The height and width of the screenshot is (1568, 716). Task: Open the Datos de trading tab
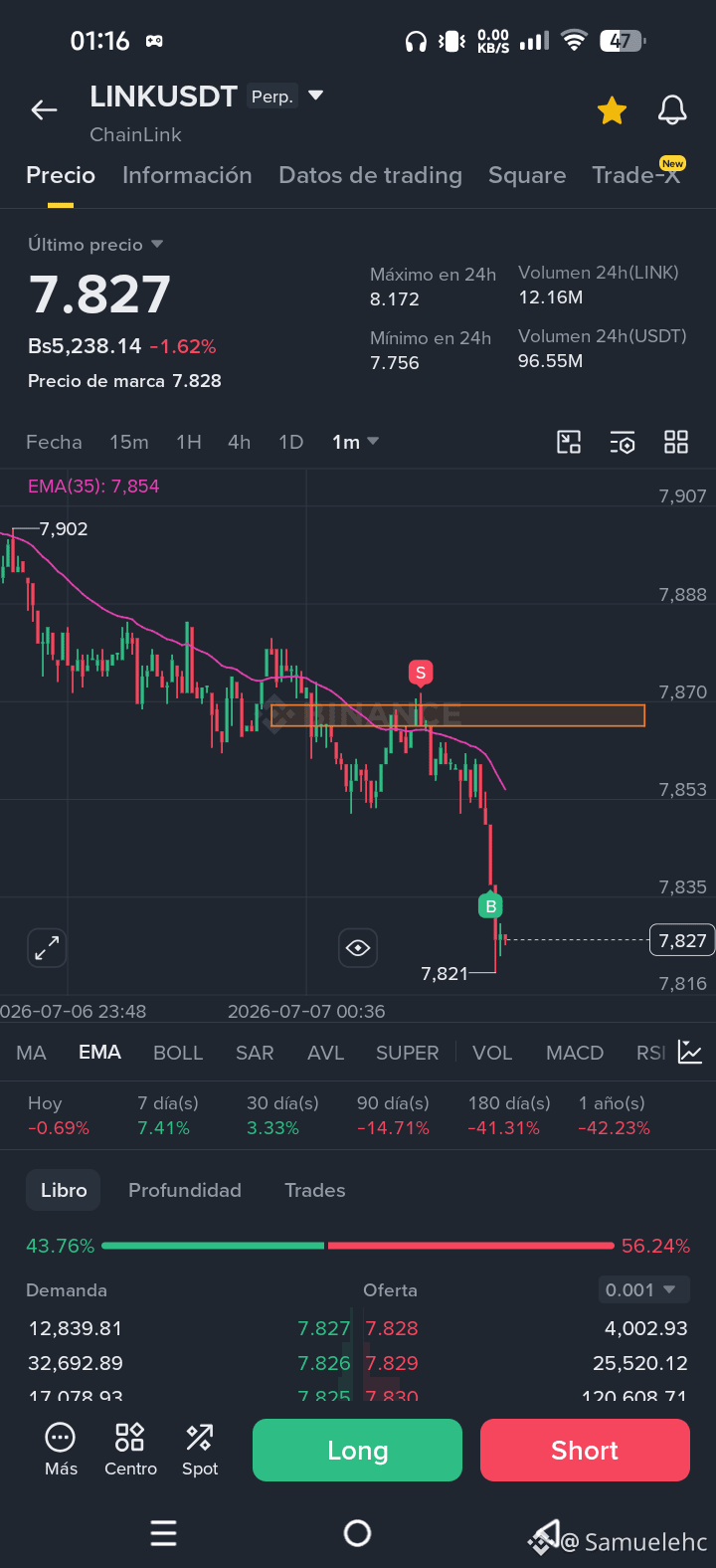370,175
